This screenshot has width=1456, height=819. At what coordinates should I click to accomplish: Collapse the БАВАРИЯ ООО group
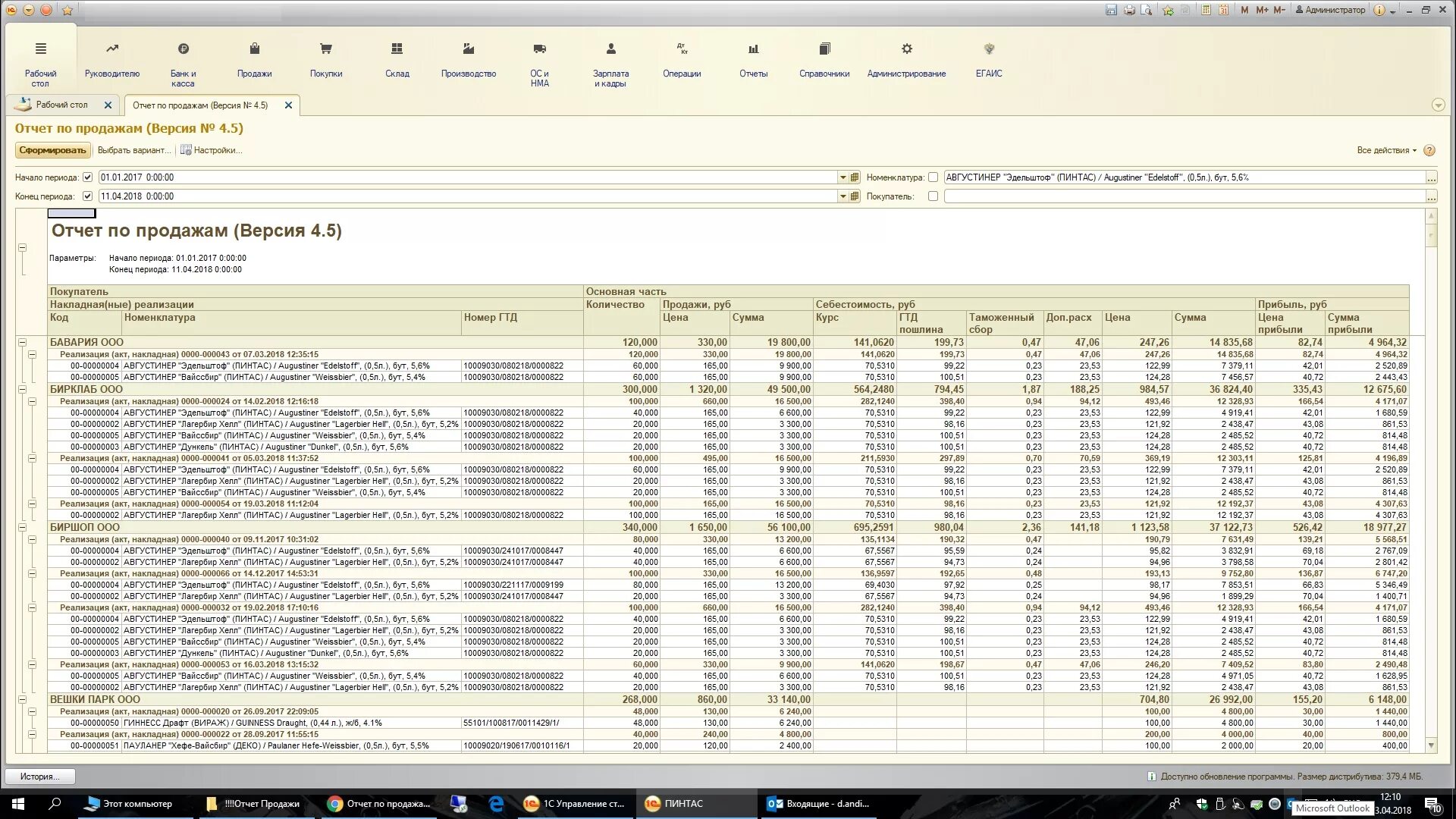(22, 342)
